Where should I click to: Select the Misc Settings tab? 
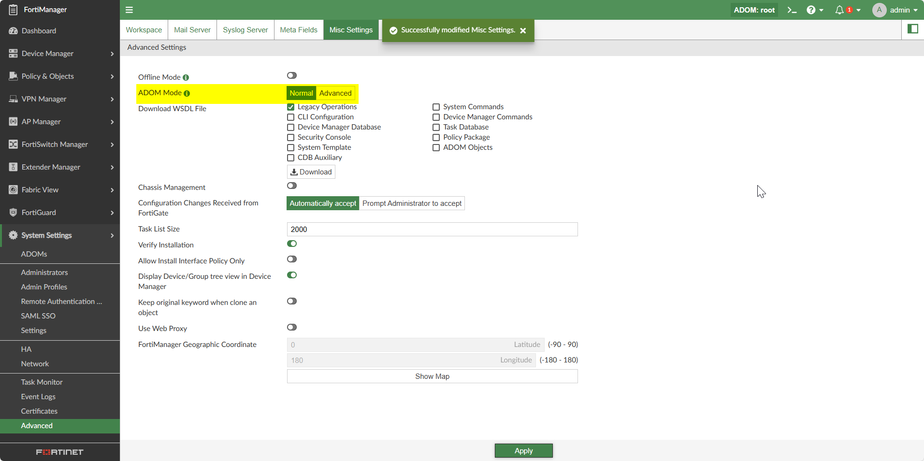[x=351, y=29]
